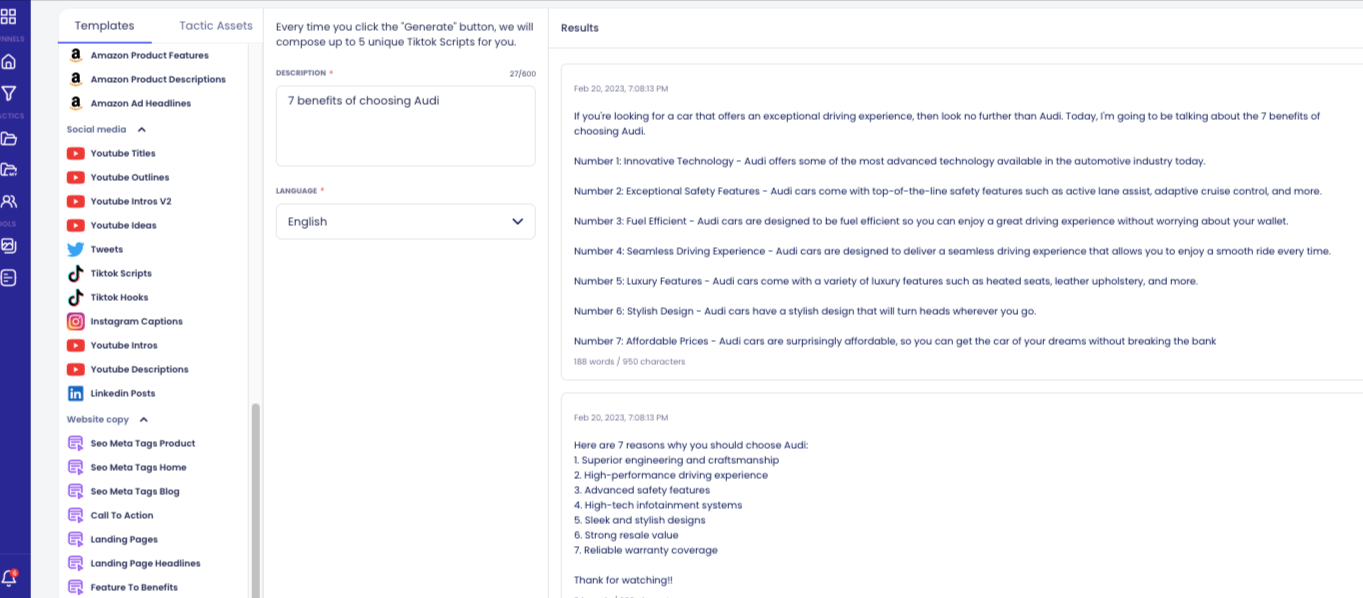Viewport: 1363px width, 598px height.
Task: Select the Tiktok Scripts template label
Action: (x=121, y=273)
